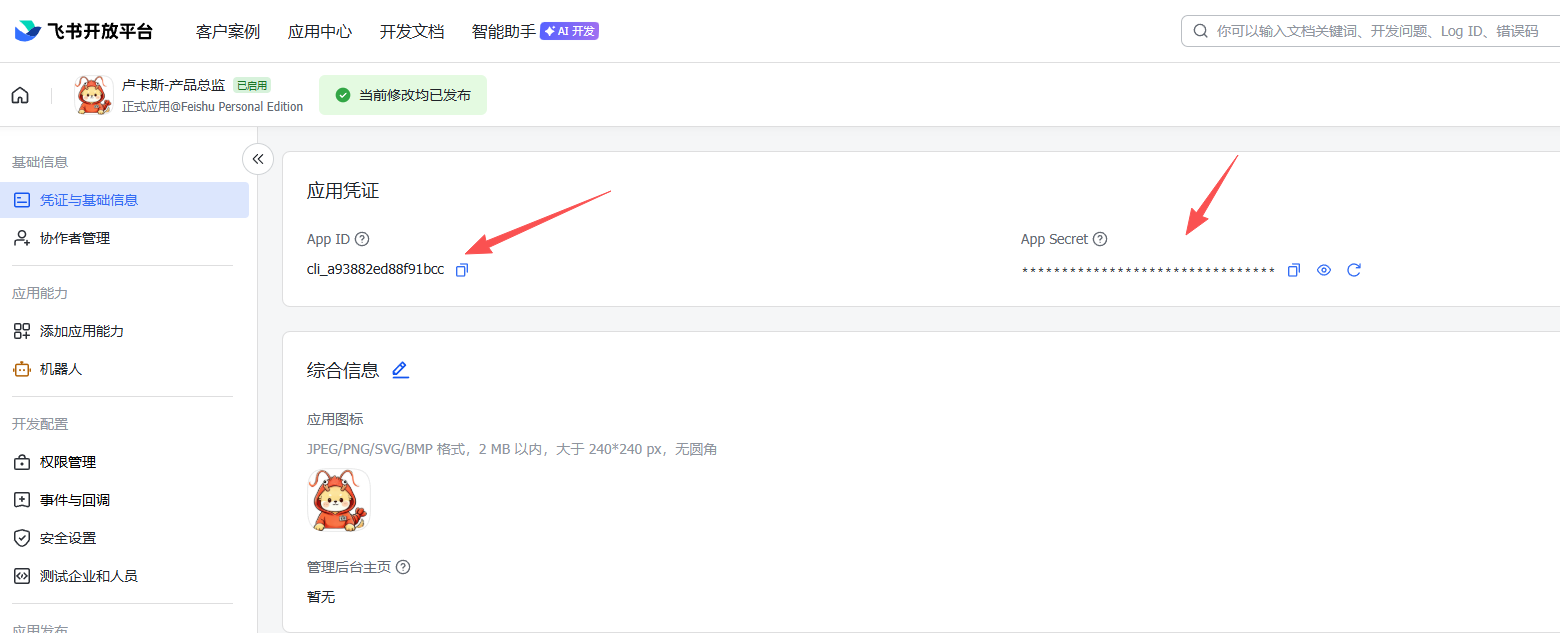Collapse the left sidebar
1560x633 pixels.
point(258,159)
